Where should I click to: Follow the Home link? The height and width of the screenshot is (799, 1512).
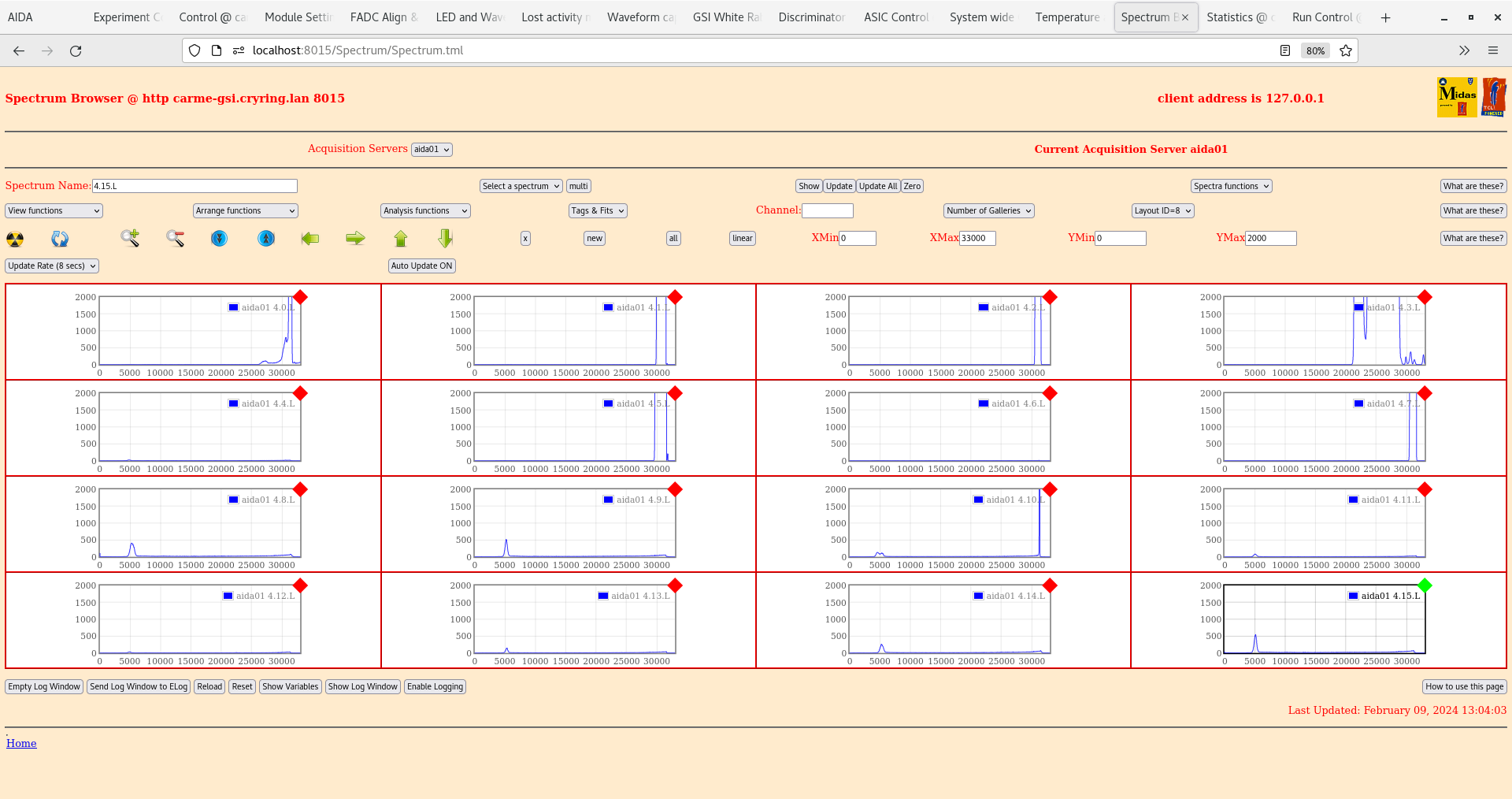[x=21, y=743]
